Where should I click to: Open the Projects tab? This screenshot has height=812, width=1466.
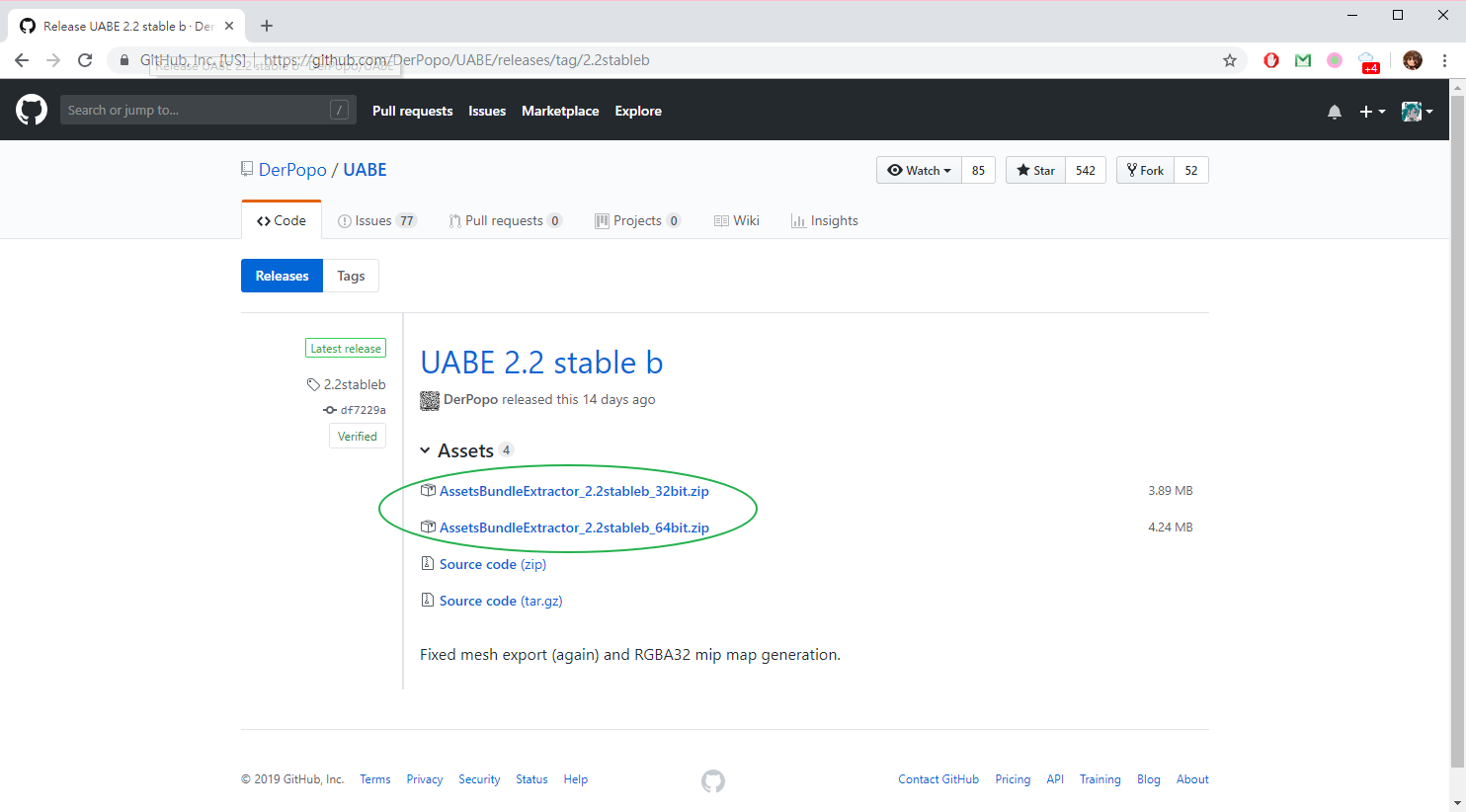click(637, 220)
